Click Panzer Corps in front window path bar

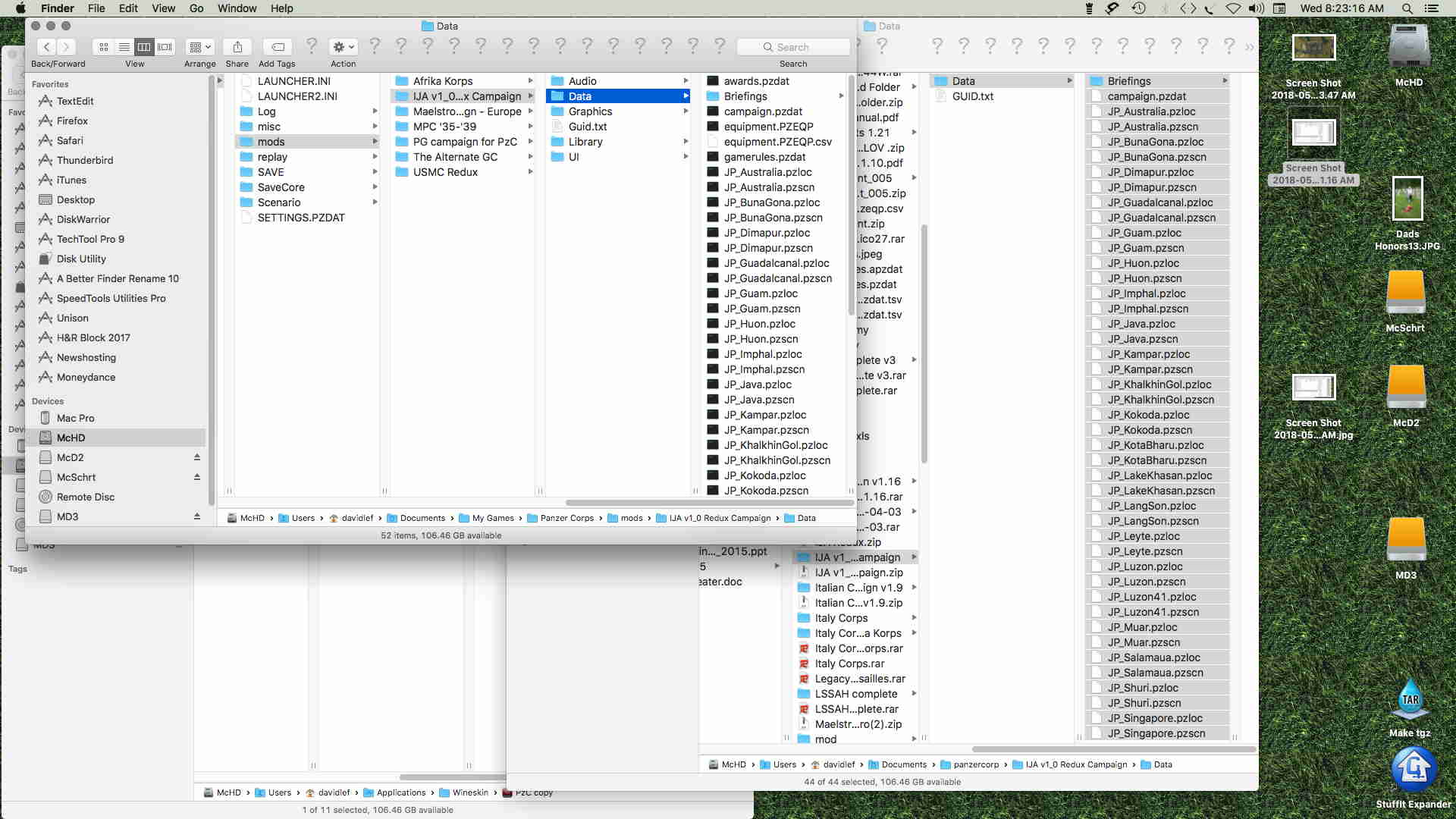point(567,518)
